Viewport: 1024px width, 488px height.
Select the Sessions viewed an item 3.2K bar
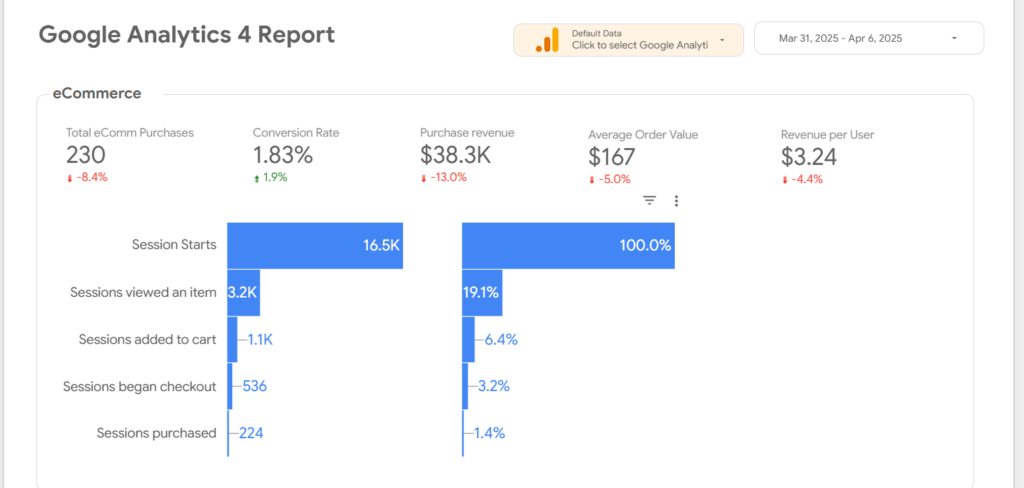click(243, 293)
